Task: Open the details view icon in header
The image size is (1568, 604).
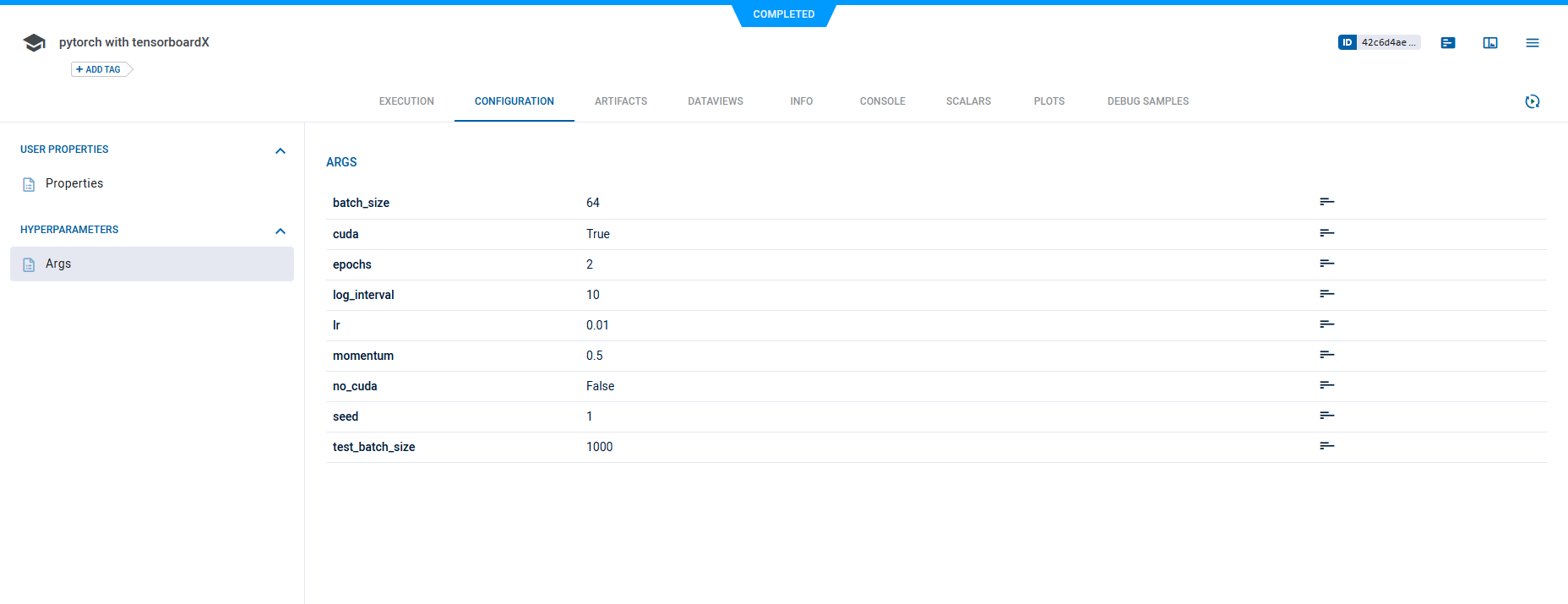Action: [x=1448, y=43]
